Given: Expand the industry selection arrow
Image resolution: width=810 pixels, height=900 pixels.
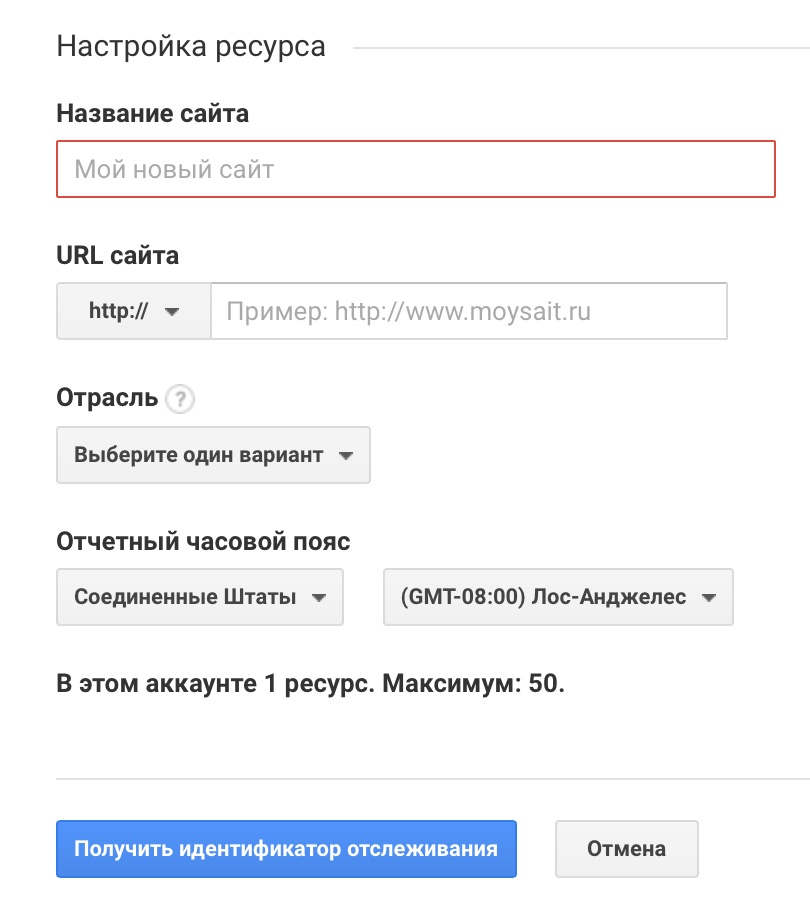Looking at the screenshot, I should [346, 455].
